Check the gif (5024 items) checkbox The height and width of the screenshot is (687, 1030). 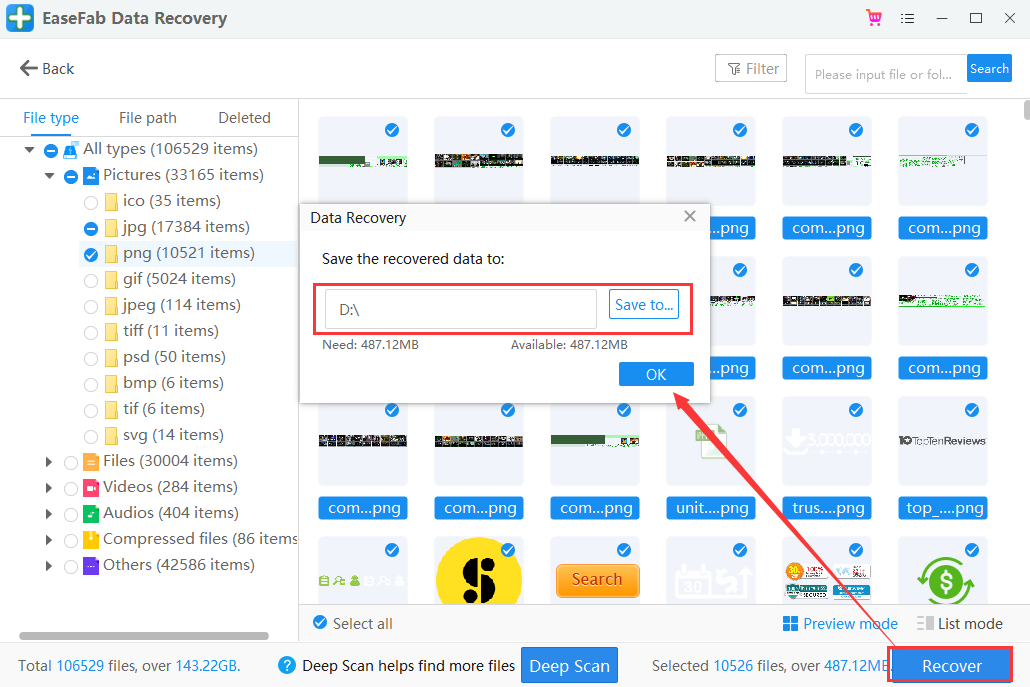[x=91, y=280]
